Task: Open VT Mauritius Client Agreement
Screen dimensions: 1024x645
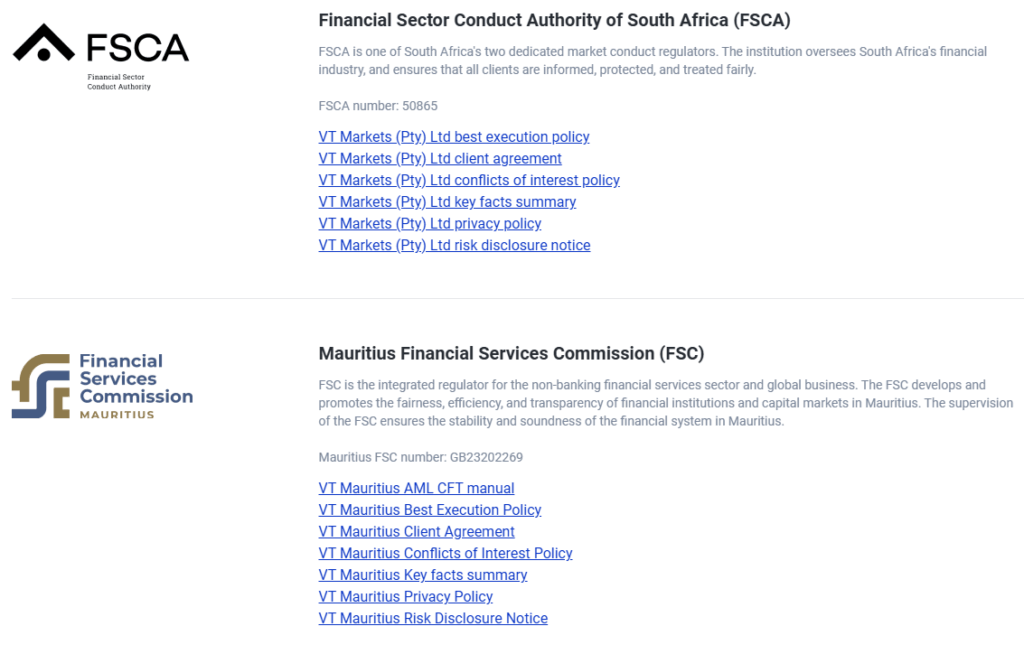Action: point(417,531)
